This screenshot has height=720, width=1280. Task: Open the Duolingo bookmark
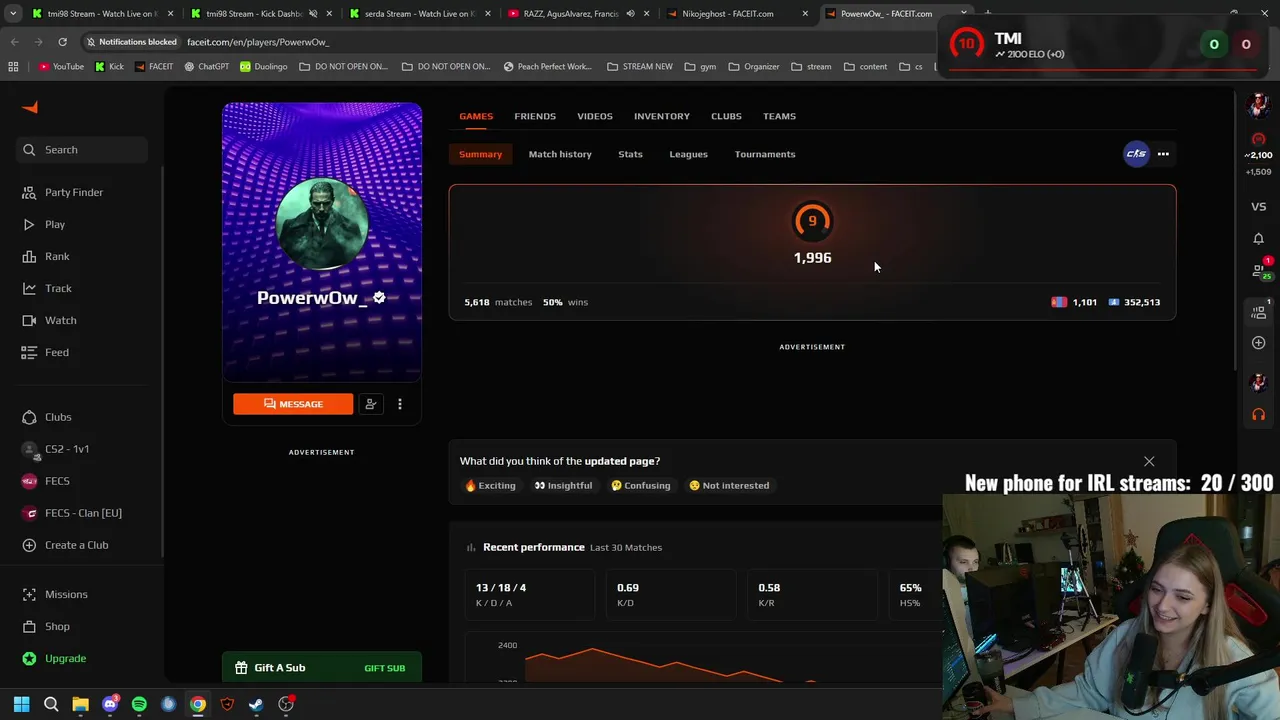[x=263, y=67]
